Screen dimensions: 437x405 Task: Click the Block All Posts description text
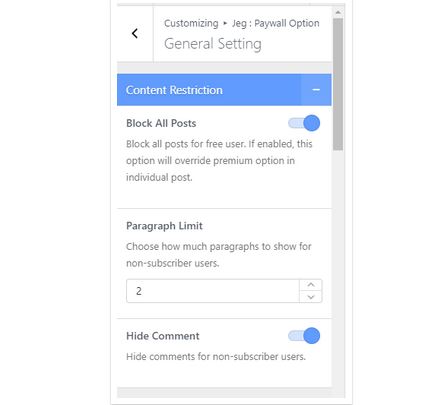[219, 161]
